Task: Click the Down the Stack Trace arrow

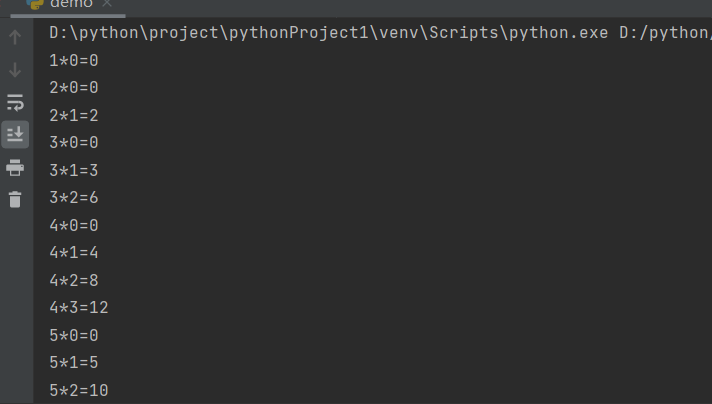Action: (x=15, y=70)
